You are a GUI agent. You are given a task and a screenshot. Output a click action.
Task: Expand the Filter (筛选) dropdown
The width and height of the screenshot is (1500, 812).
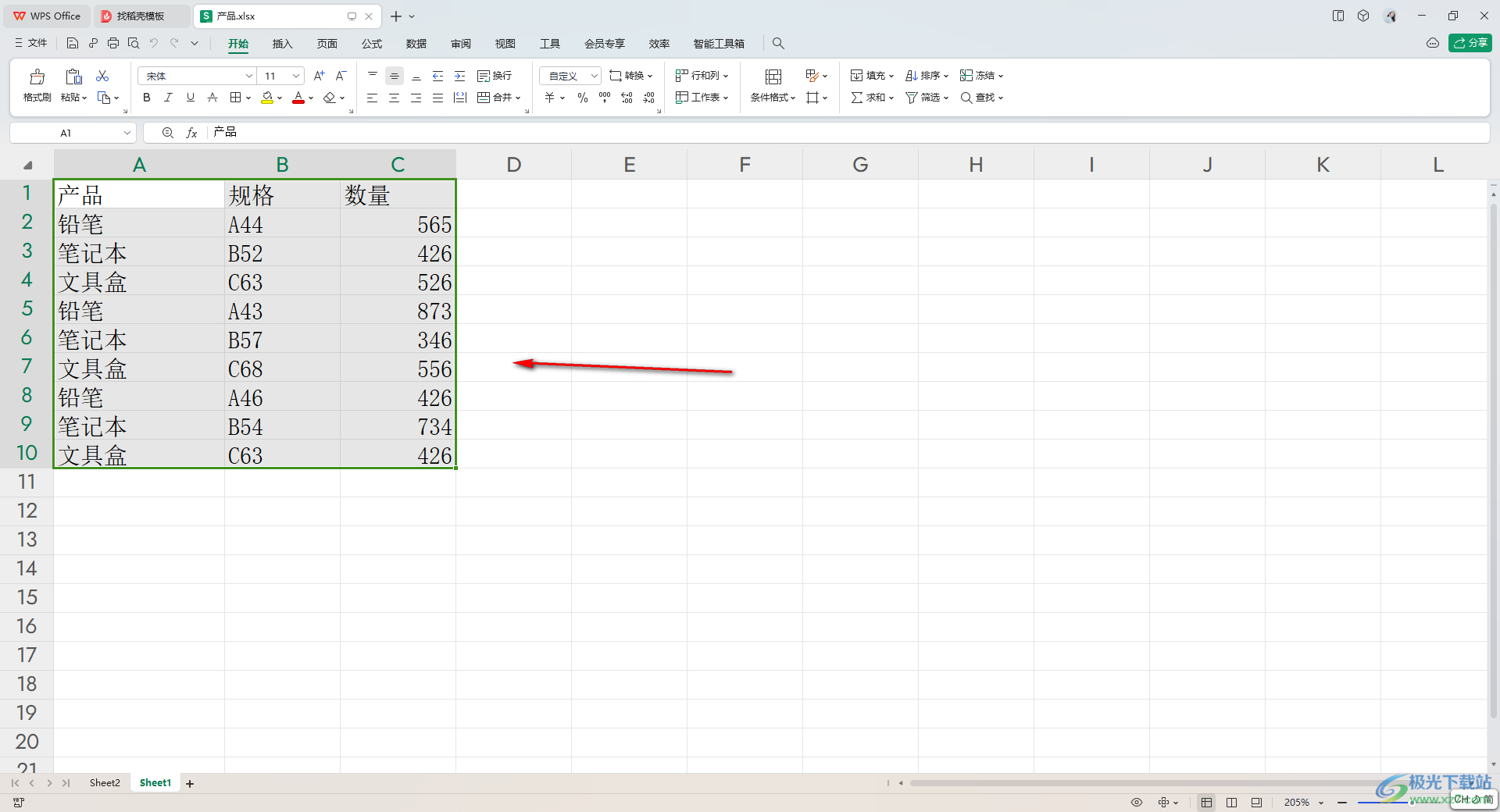coord(946,98)
